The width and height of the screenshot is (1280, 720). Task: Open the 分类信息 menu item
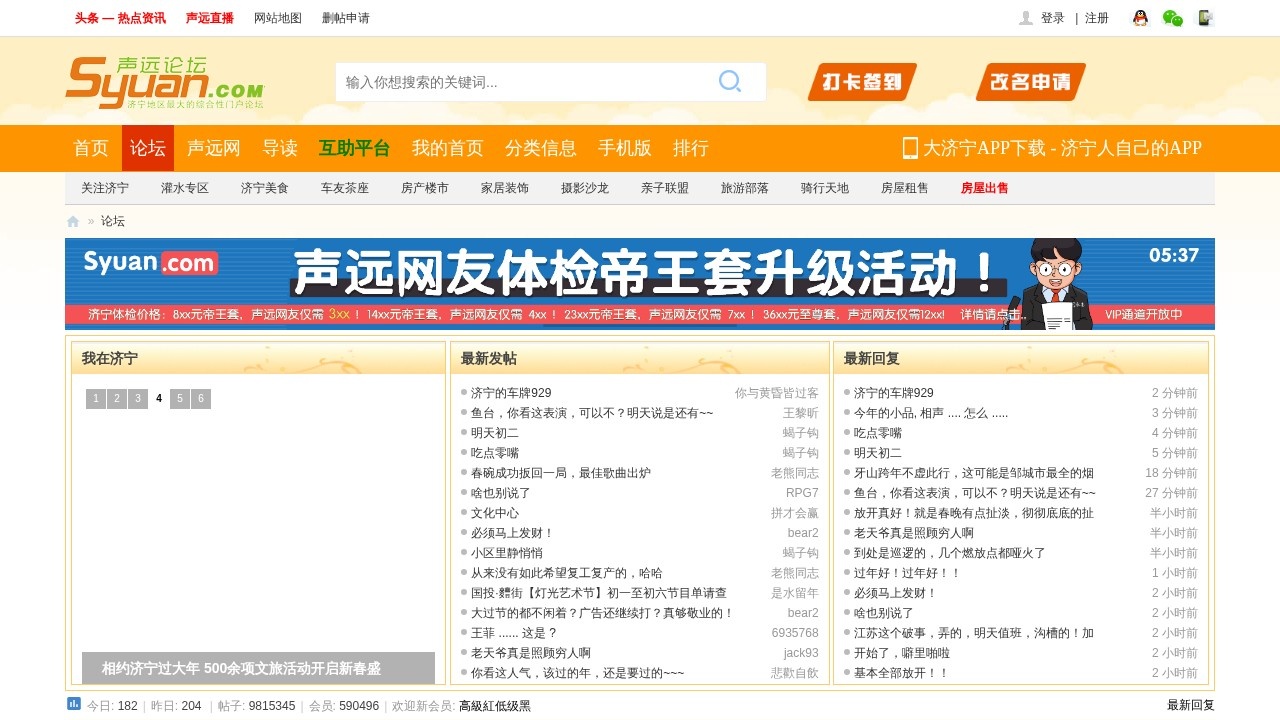click(x=542, y=148)
